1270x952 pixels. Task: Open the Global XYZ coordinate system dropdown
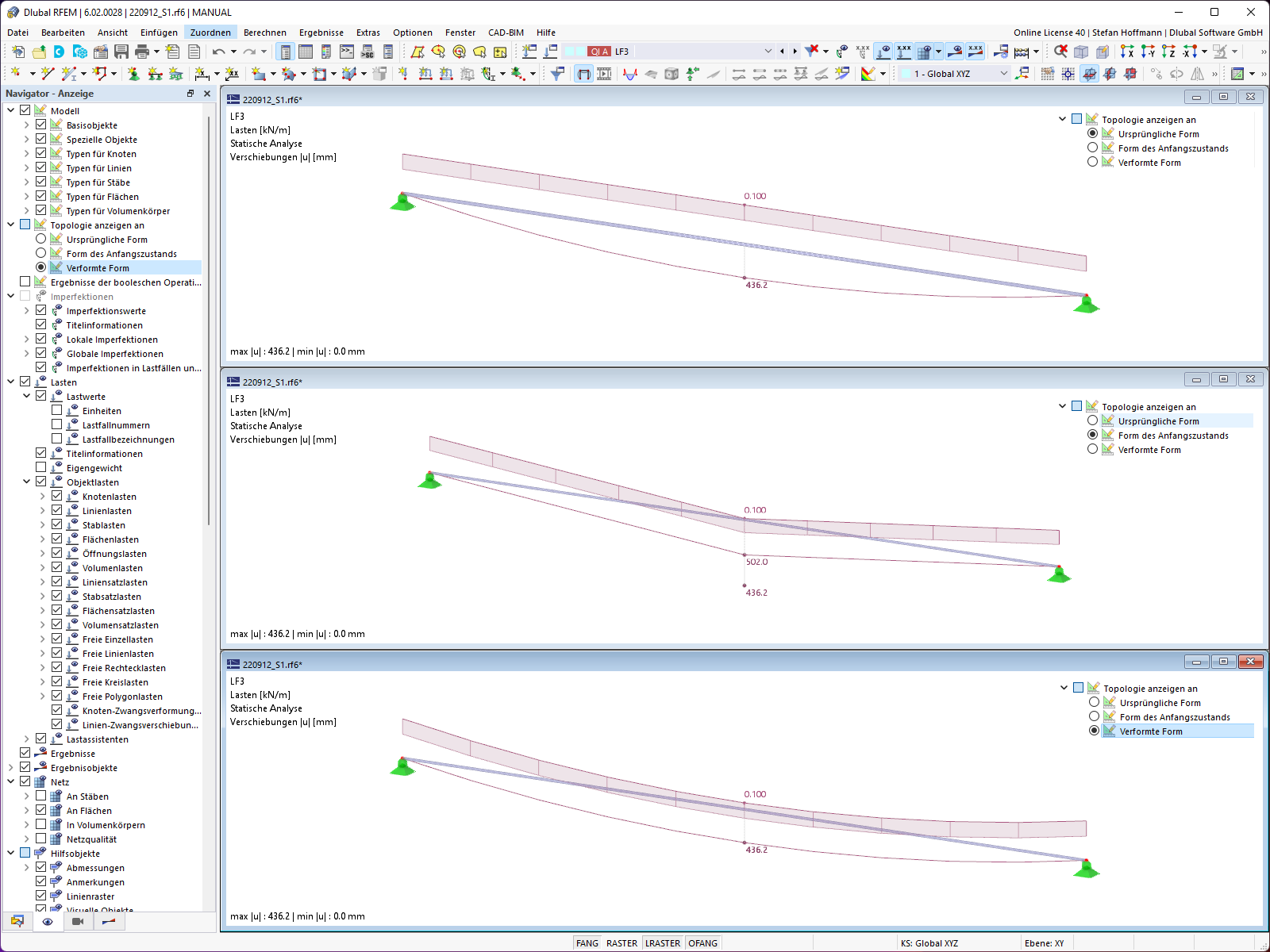1003,74
